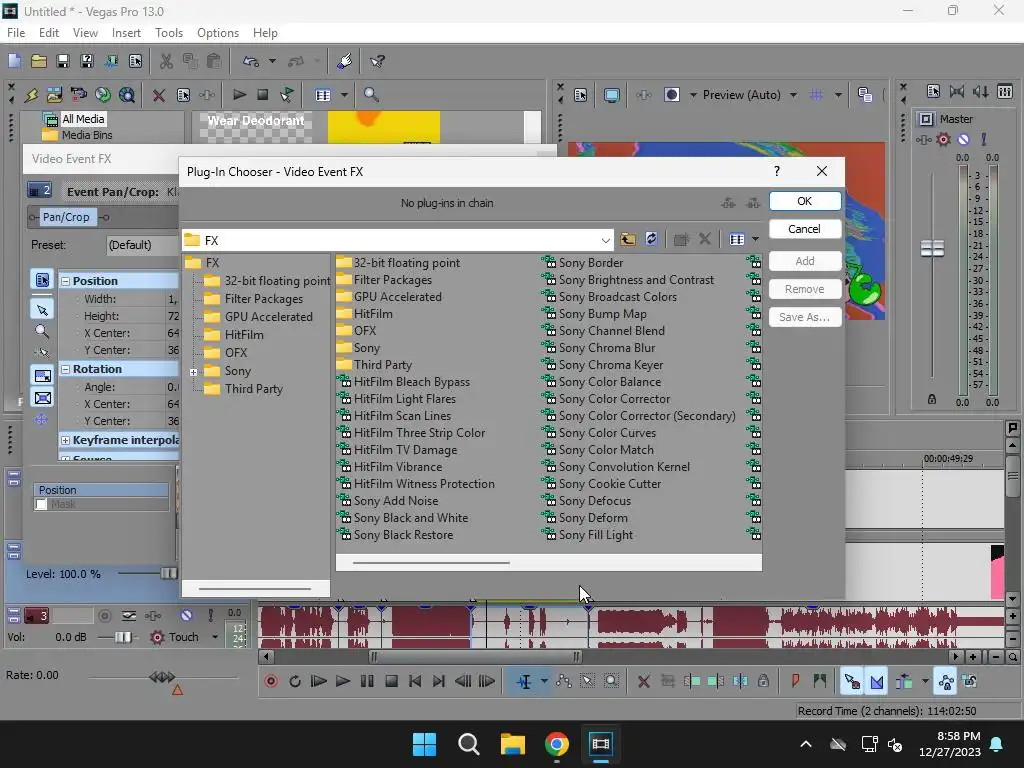
Task: Click the Wear Deodorant media thumbnail
Action: (x=255, y=127)
